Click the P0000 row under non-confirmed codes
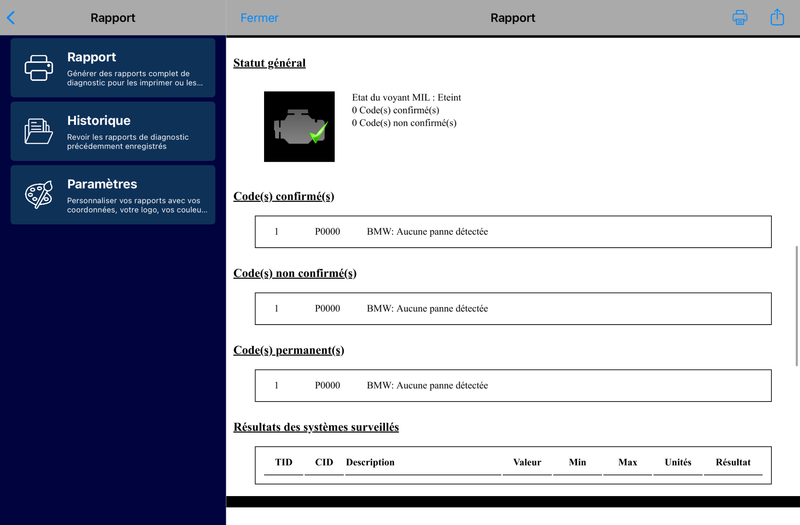Screen dimensions: 800x525 pos(513,309)
